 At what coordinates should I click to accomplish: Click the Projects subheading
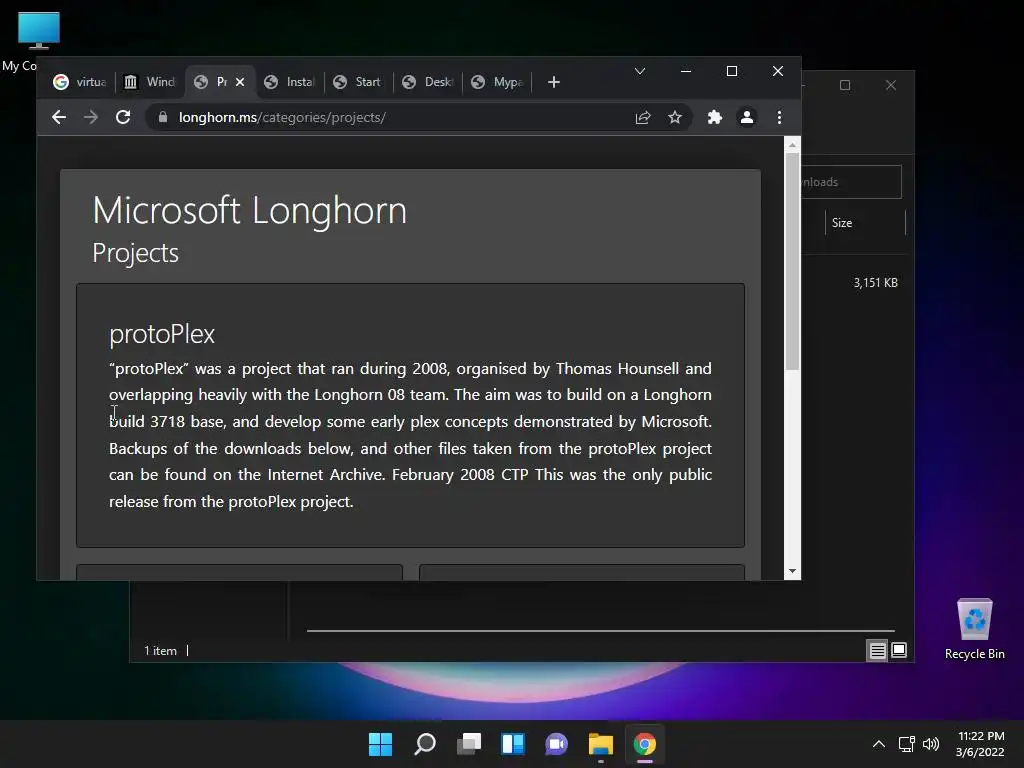tap(135, 253)
